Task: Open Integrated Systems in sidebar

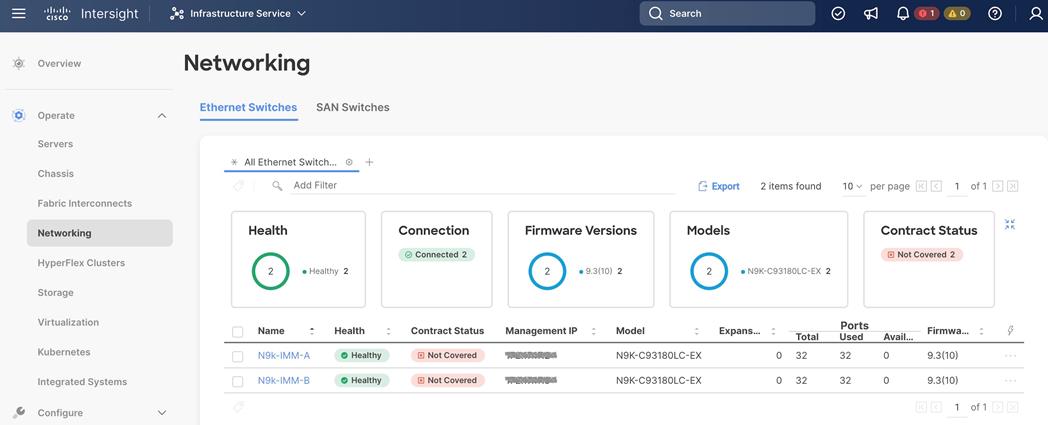Action: (82, 382)
